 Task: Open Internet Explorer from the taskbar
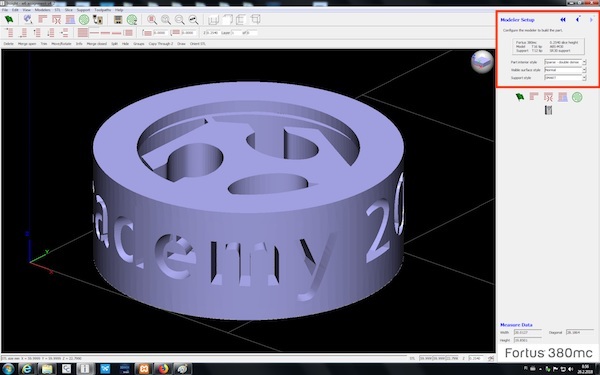point(27,369)
